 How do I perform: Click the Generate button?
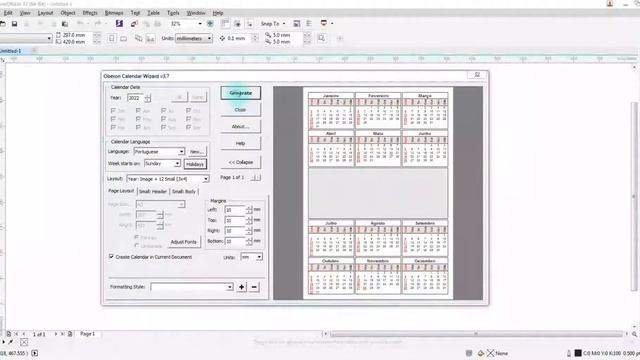point(240,93)
